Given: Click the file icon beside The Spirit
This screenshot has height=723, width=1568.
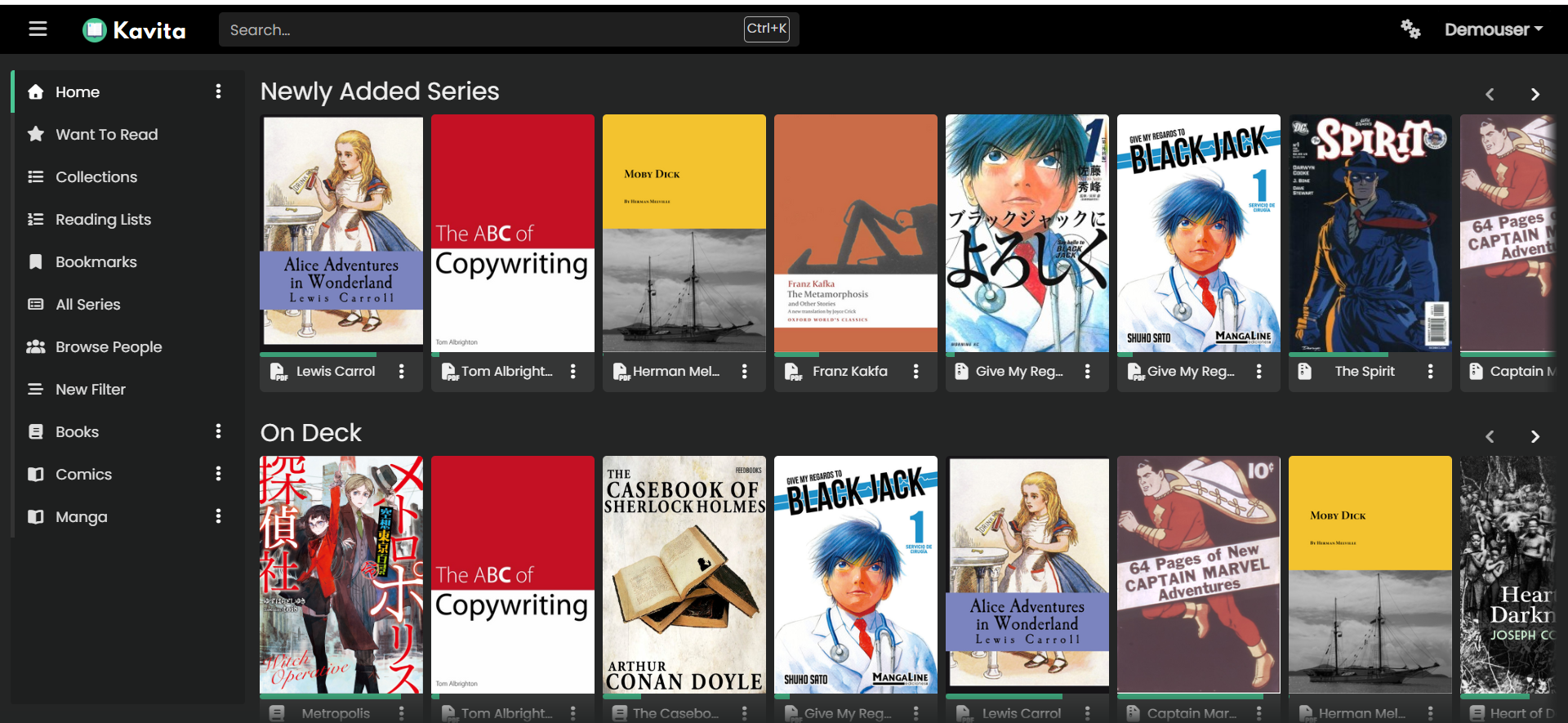Looking at the screenshot, I should 1305,372.
